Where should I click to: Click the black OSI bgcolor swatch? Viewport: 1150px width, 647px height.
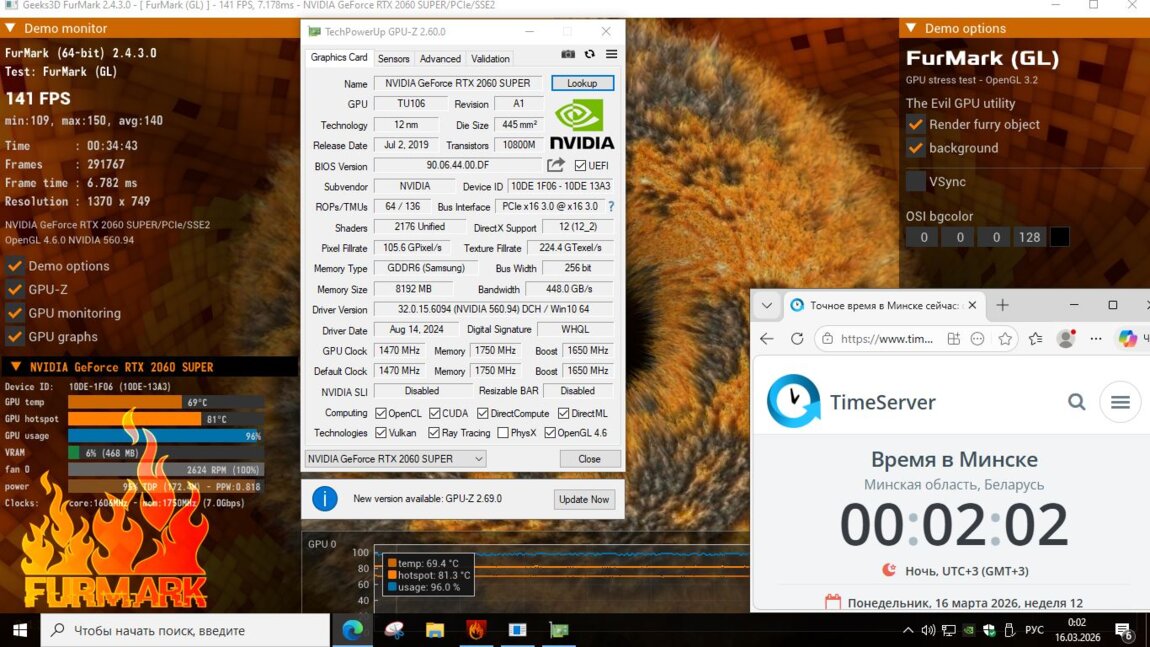1060,237
